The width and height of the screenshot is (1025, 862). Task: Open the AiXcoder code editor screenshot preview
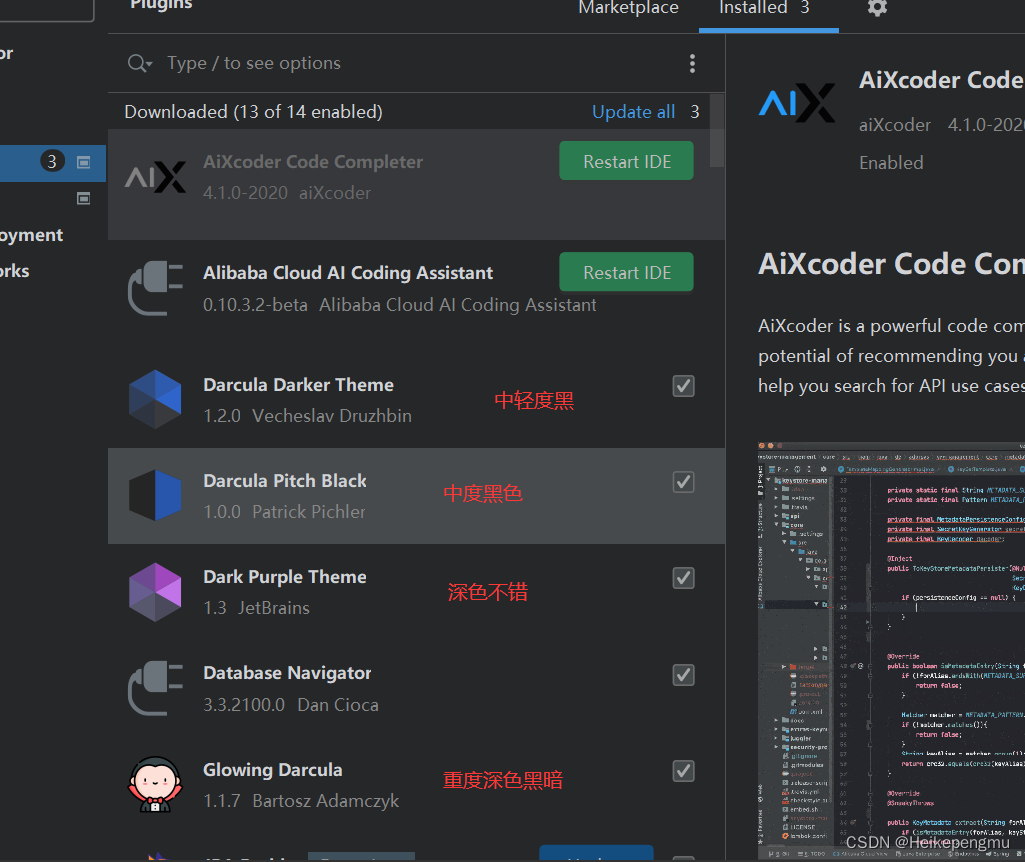tap(891, 650)
